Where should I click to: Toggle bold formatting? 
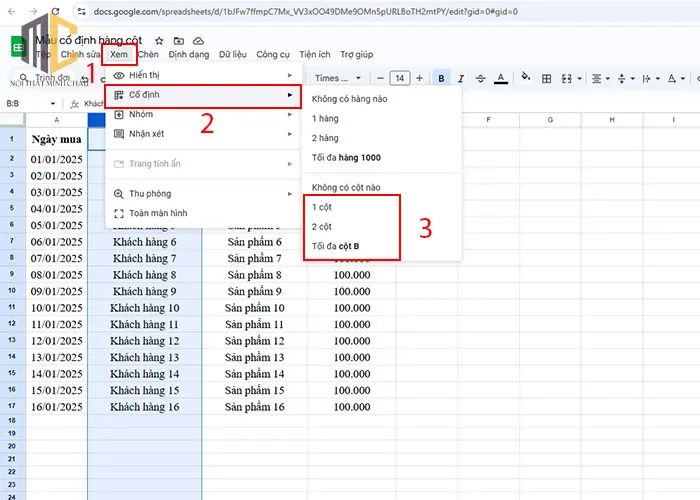click(441, 79)
